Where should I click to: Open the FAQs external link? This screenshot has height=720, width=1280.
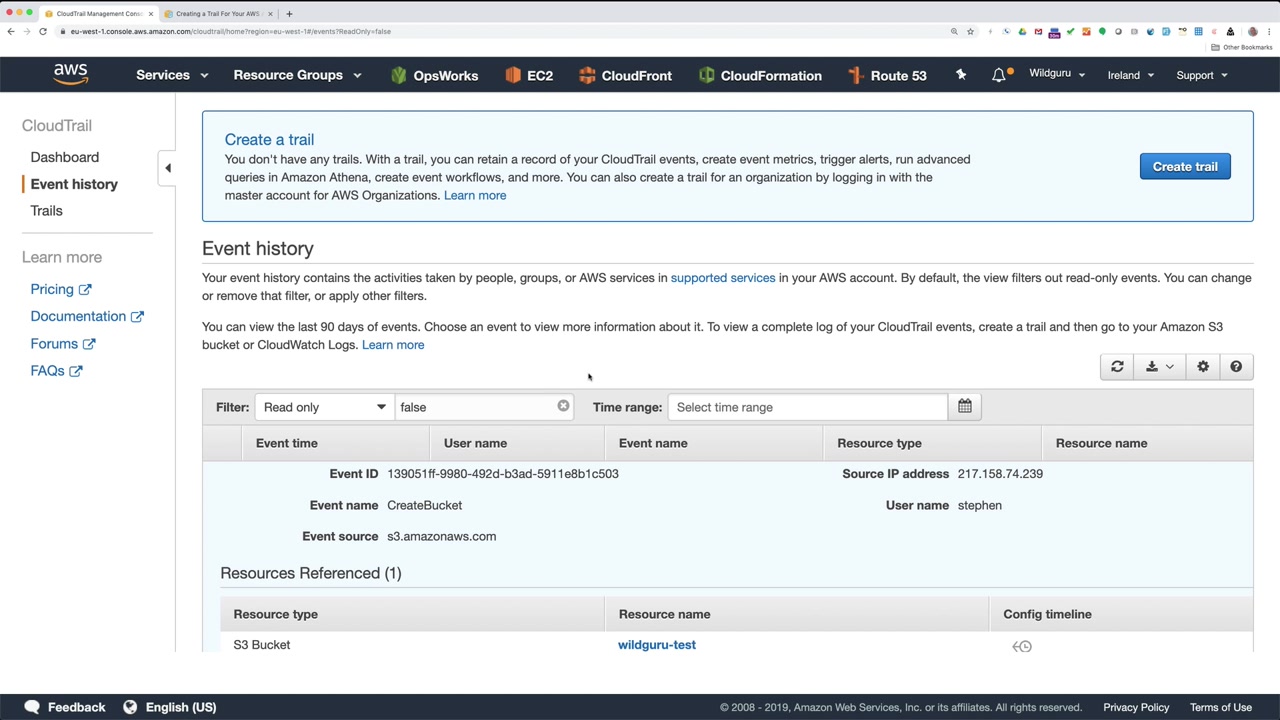[x=56, y=371]
